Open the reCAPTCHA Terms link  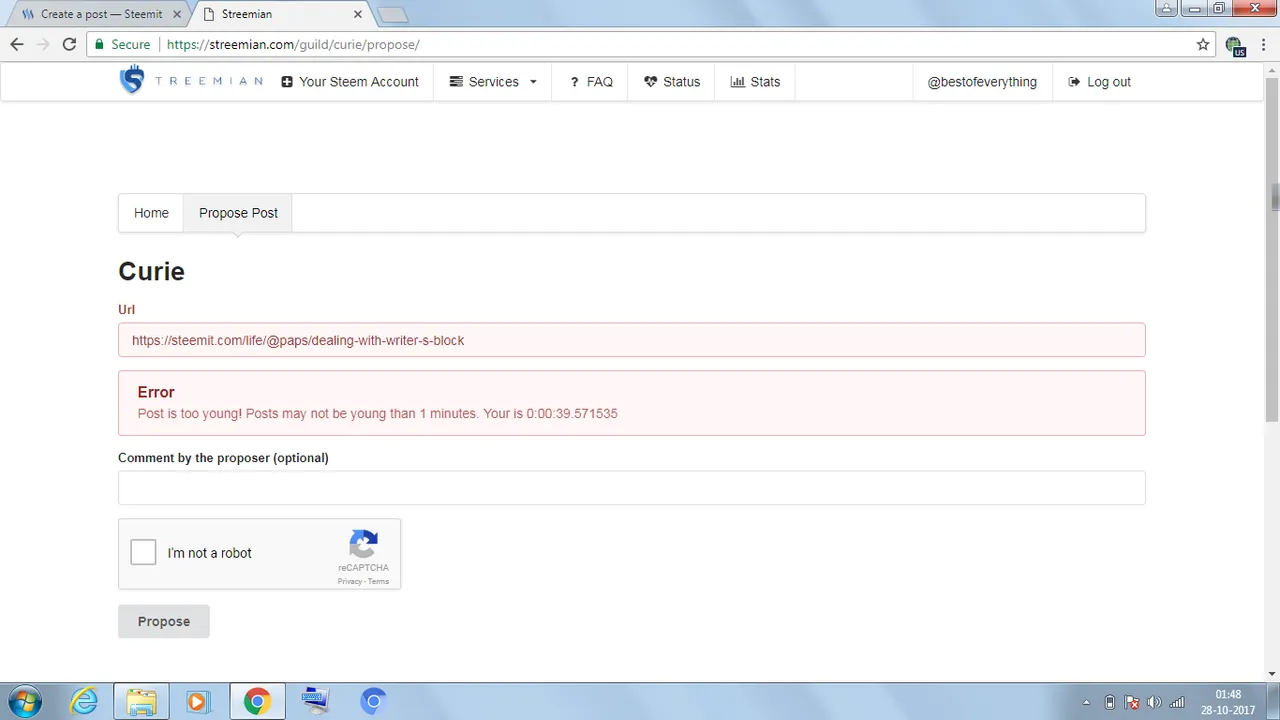pyautogui.click(x=378, y=581)
